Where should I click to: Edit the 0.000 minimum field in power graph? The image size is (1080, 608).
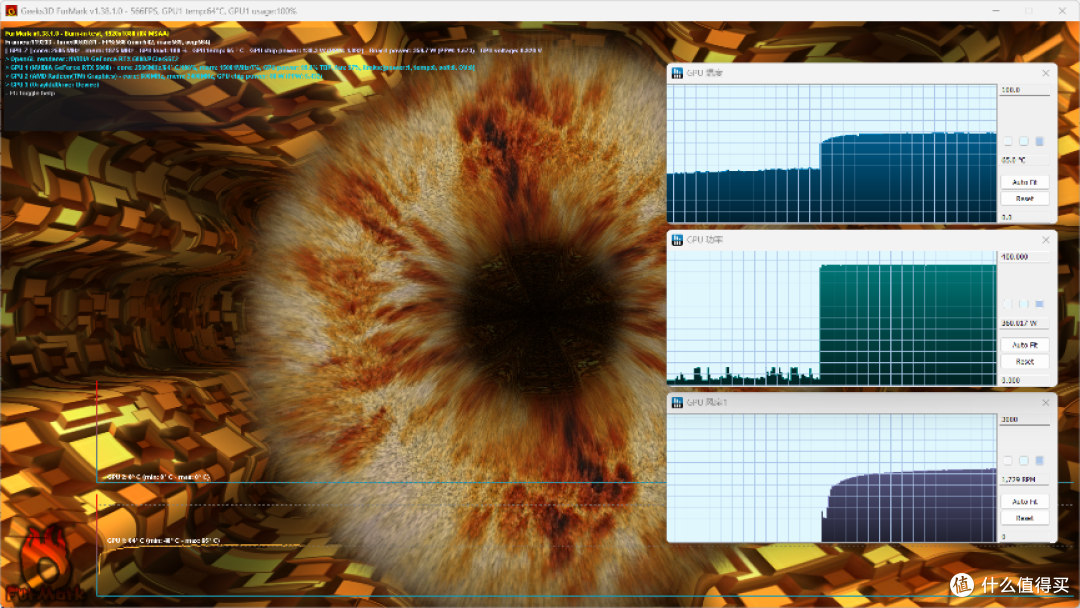pos(1025,380)
